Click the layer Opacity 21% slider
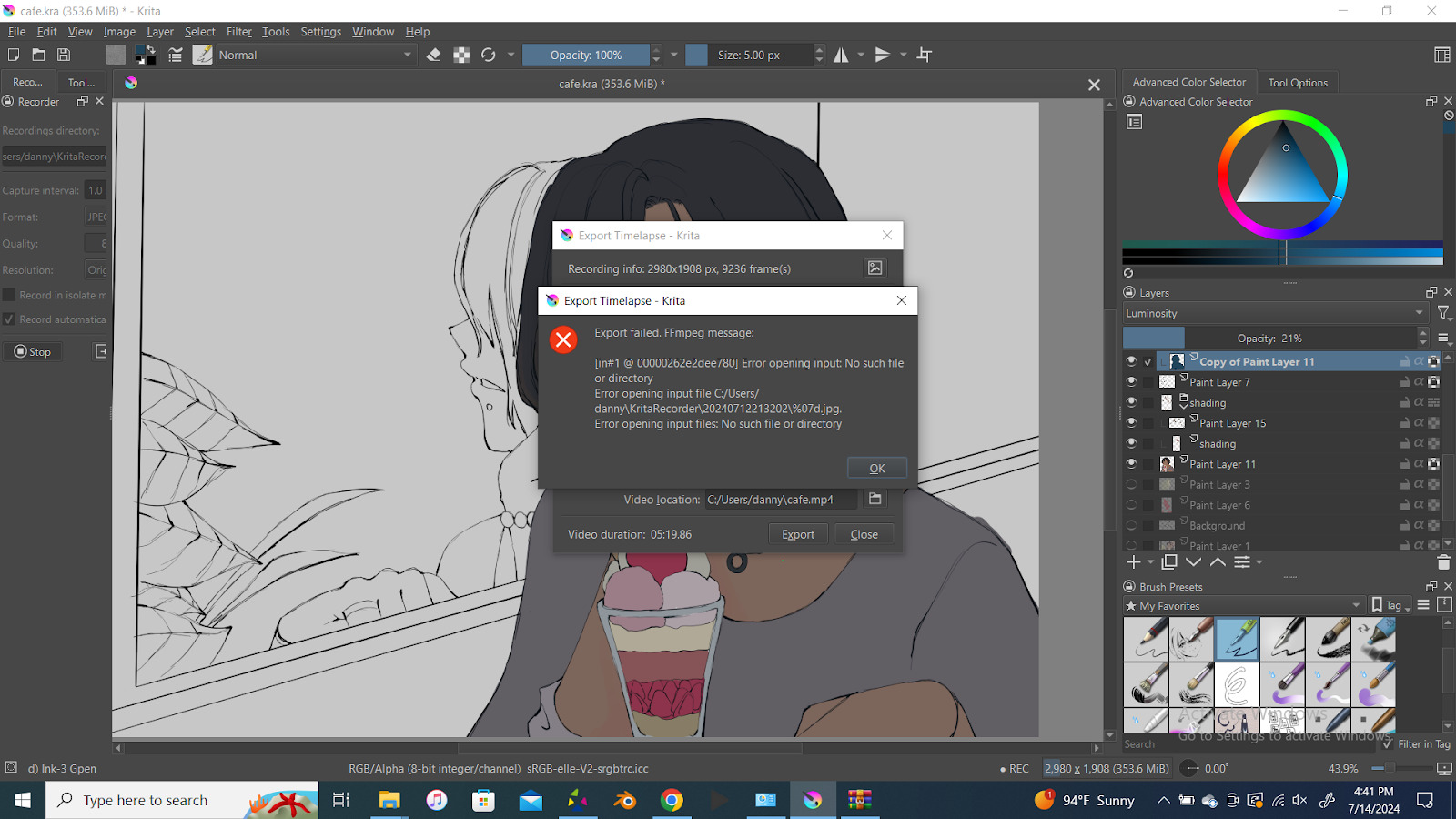This screenshot has height=819, width=1456. click(x=1269, y=339)
